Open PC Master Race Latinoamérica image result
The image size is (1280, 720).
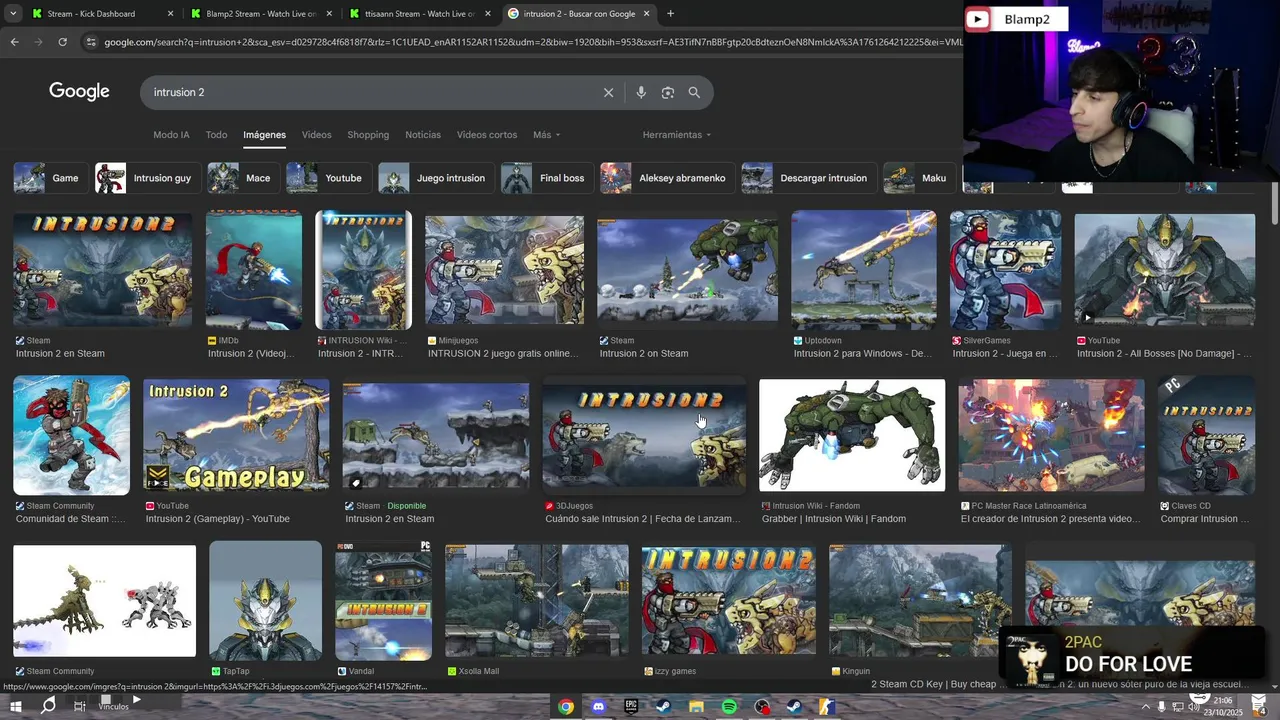(1051, 435)
